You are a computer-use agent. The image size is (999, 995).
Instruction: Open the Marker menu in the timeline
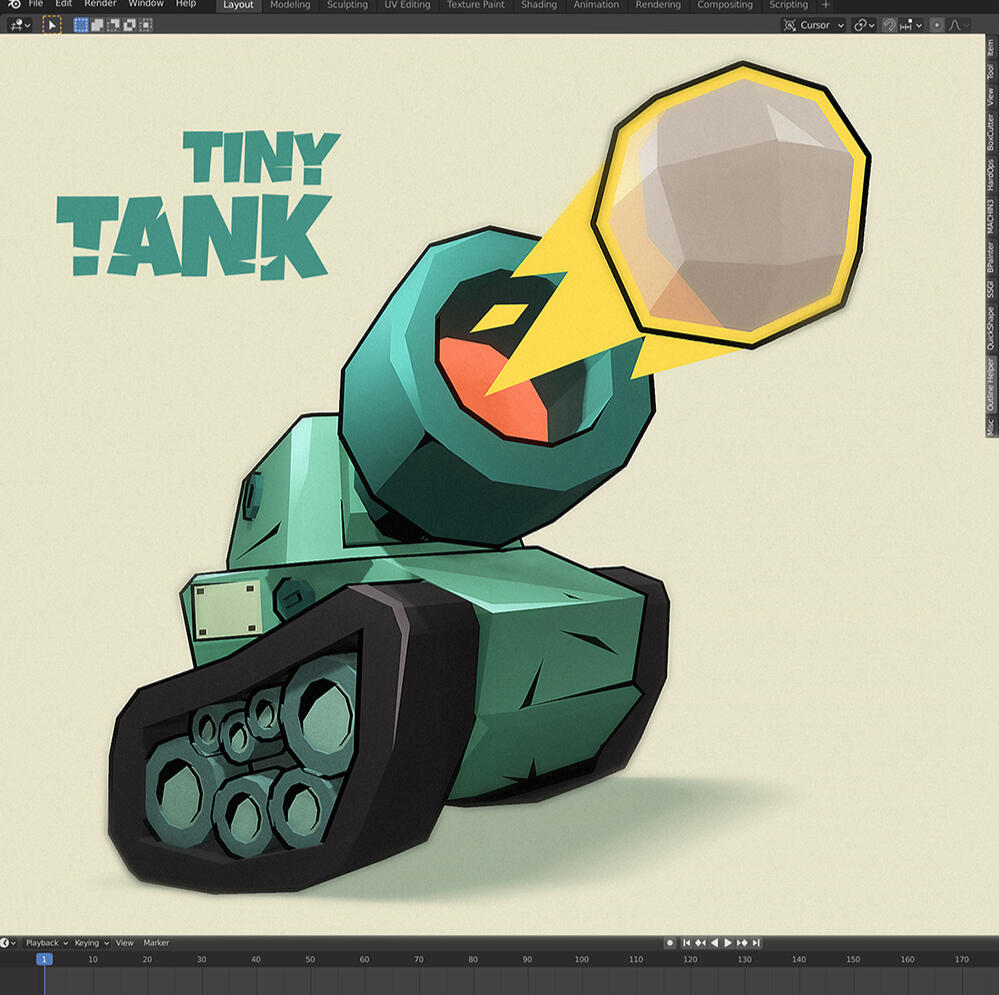coord(156,943)
